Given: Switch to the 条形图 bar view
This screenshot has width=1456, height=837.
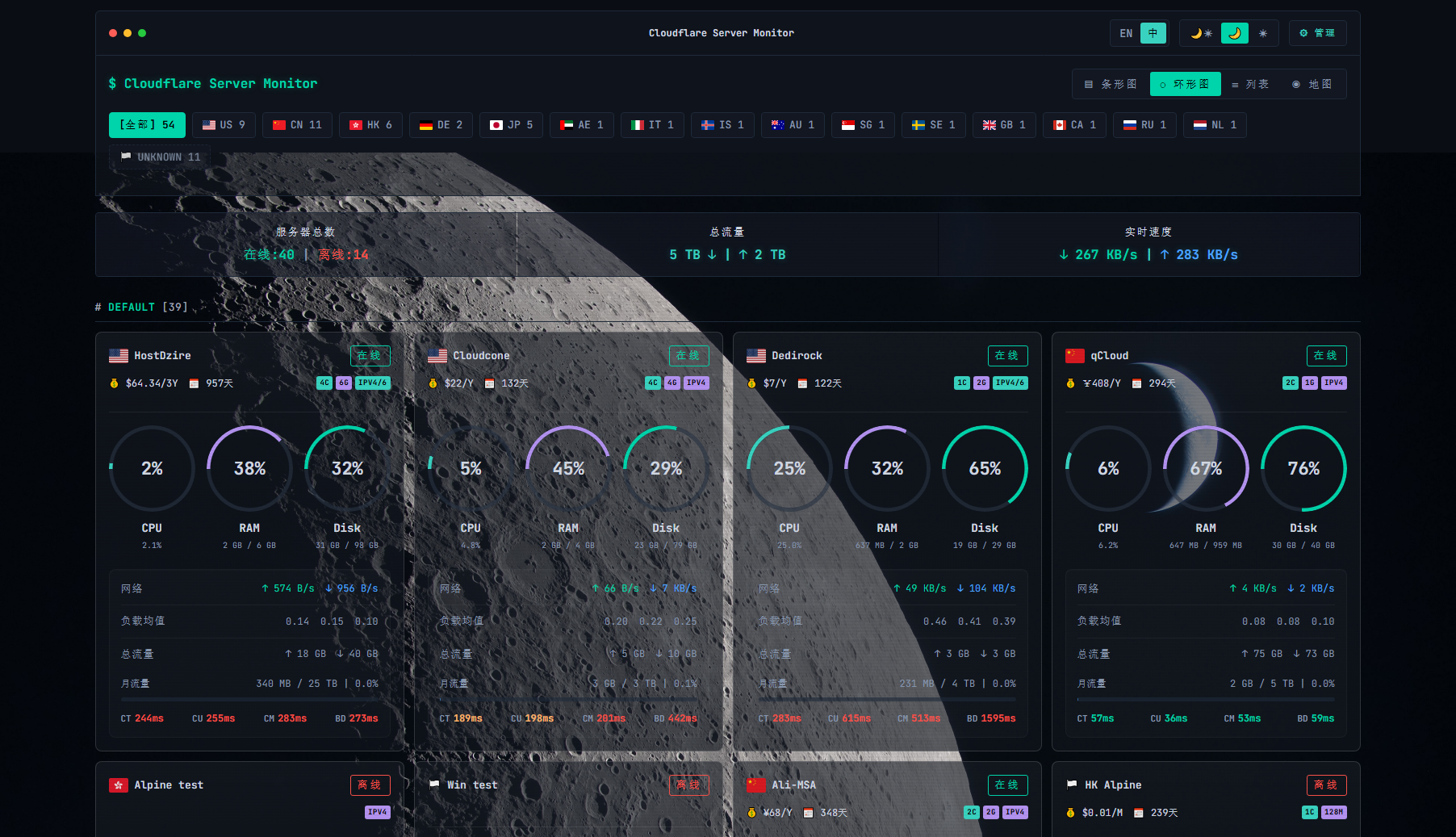Looking at the screenshot, I should coord(1111,84).
